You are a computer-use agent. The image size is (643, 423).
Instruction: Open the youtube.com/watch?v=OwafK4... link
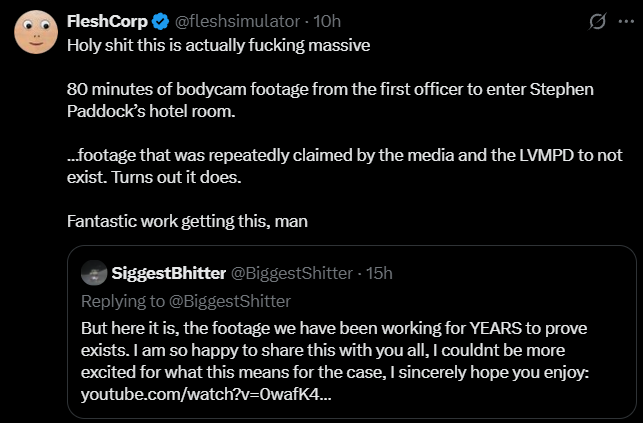206,395
